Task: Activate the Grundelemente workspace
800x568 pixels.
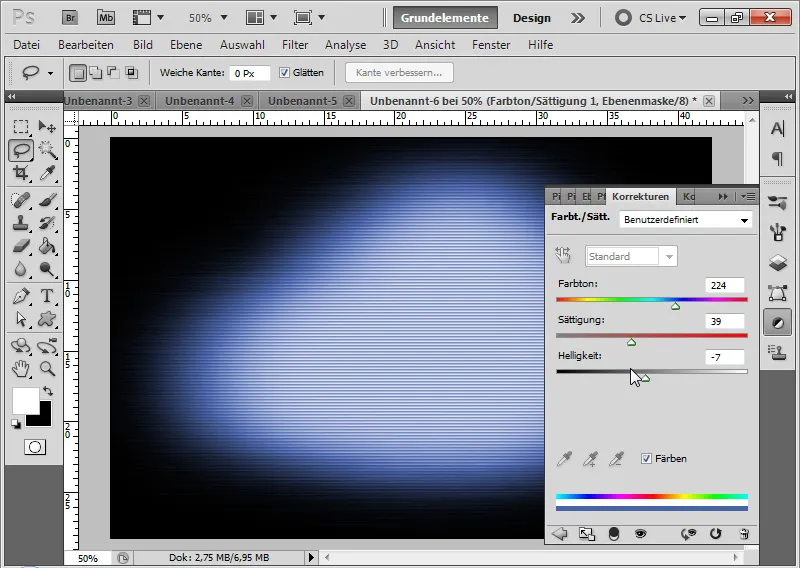Action: [x=445, y=18]
